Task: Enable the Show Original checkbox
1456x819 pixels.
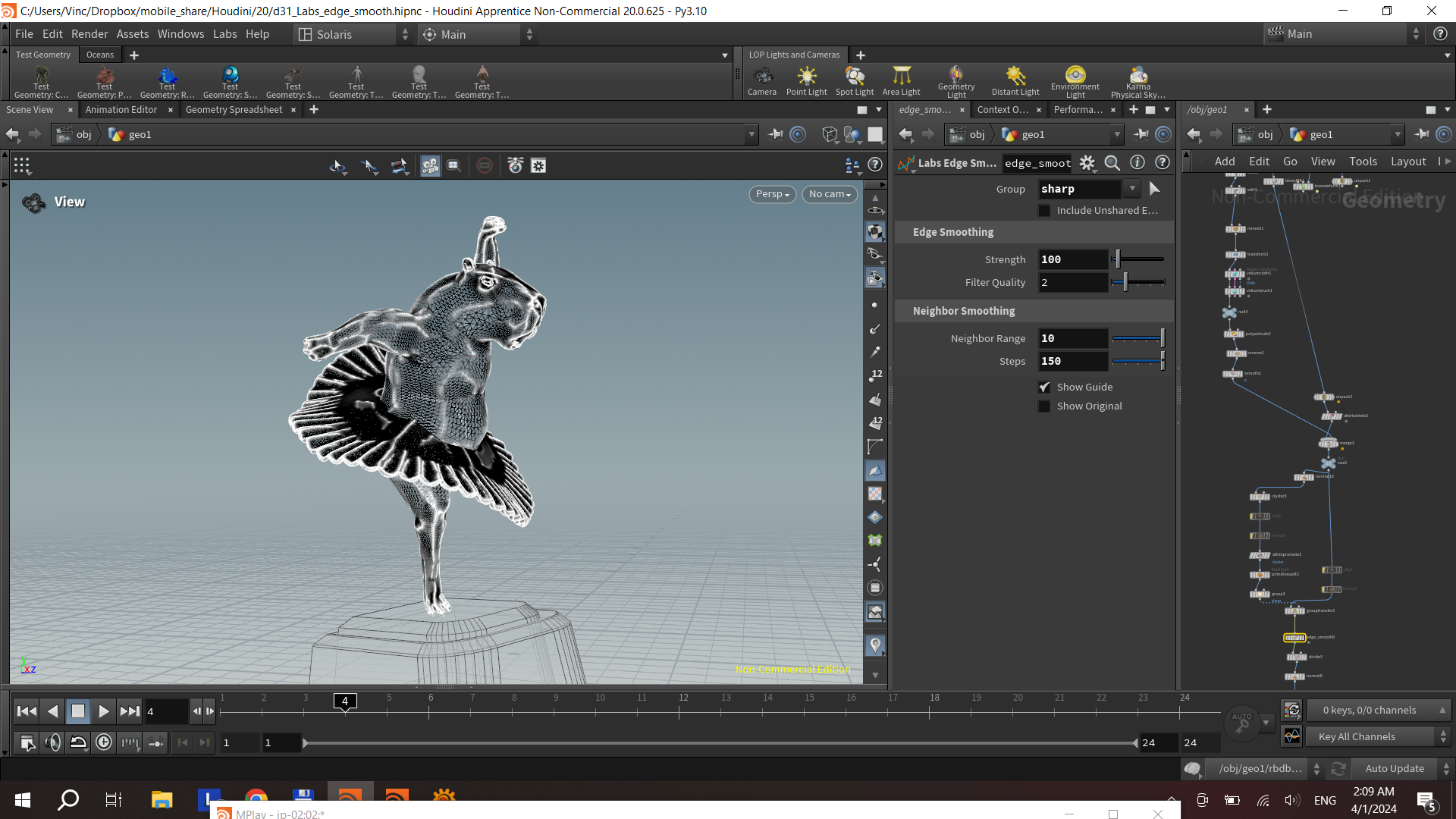Action: tap(1044, 406)
